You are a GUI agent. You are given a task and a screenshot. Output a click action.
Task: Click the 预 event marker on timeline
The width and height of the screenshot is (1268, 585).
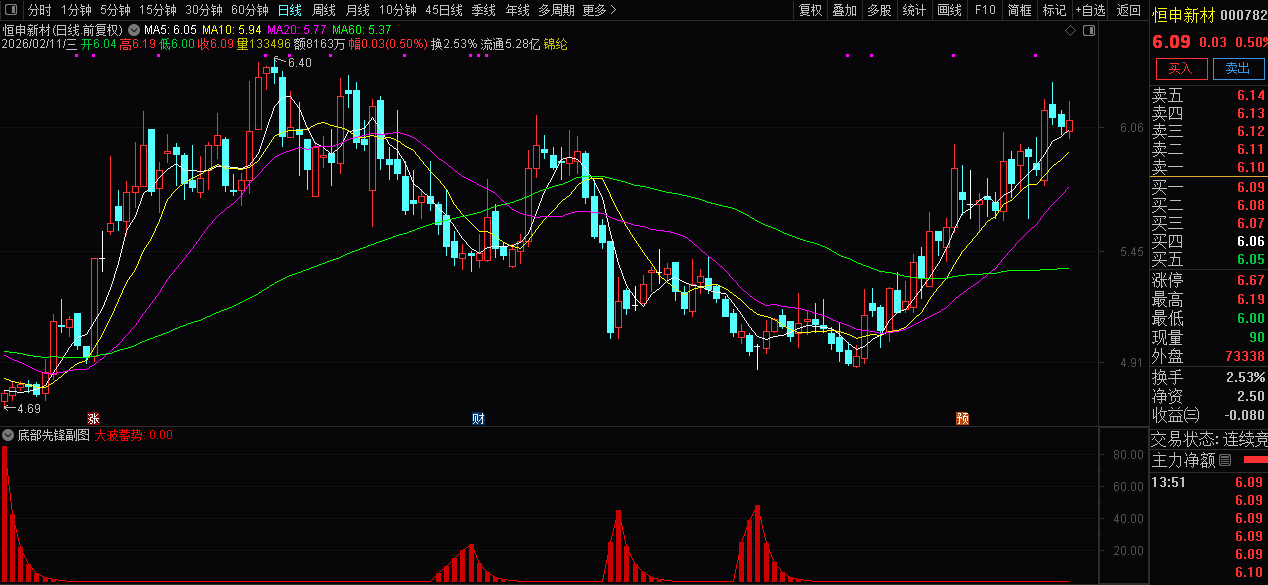point(962,418)
